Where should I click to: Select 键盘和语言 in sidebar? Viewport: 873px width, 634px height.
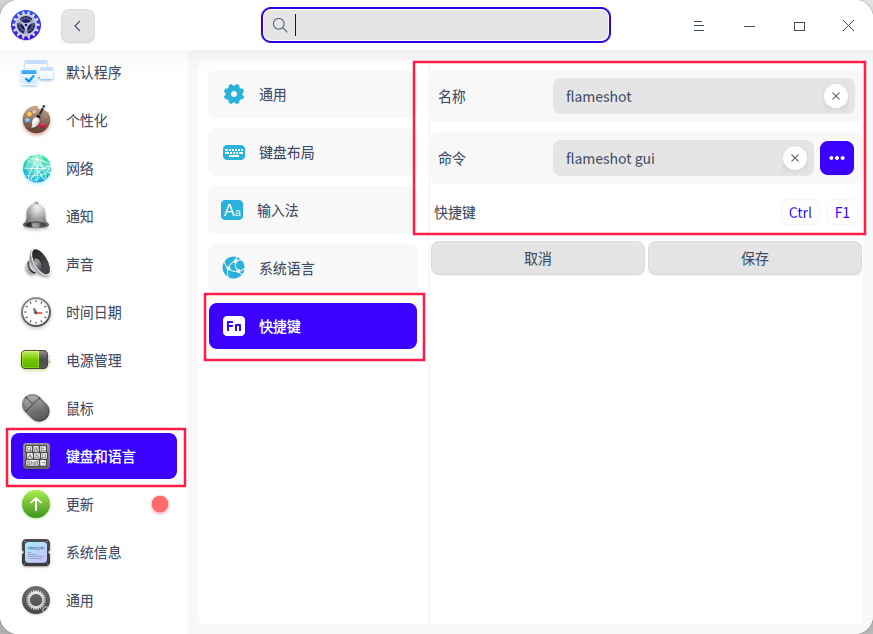(x=94, y=456)
